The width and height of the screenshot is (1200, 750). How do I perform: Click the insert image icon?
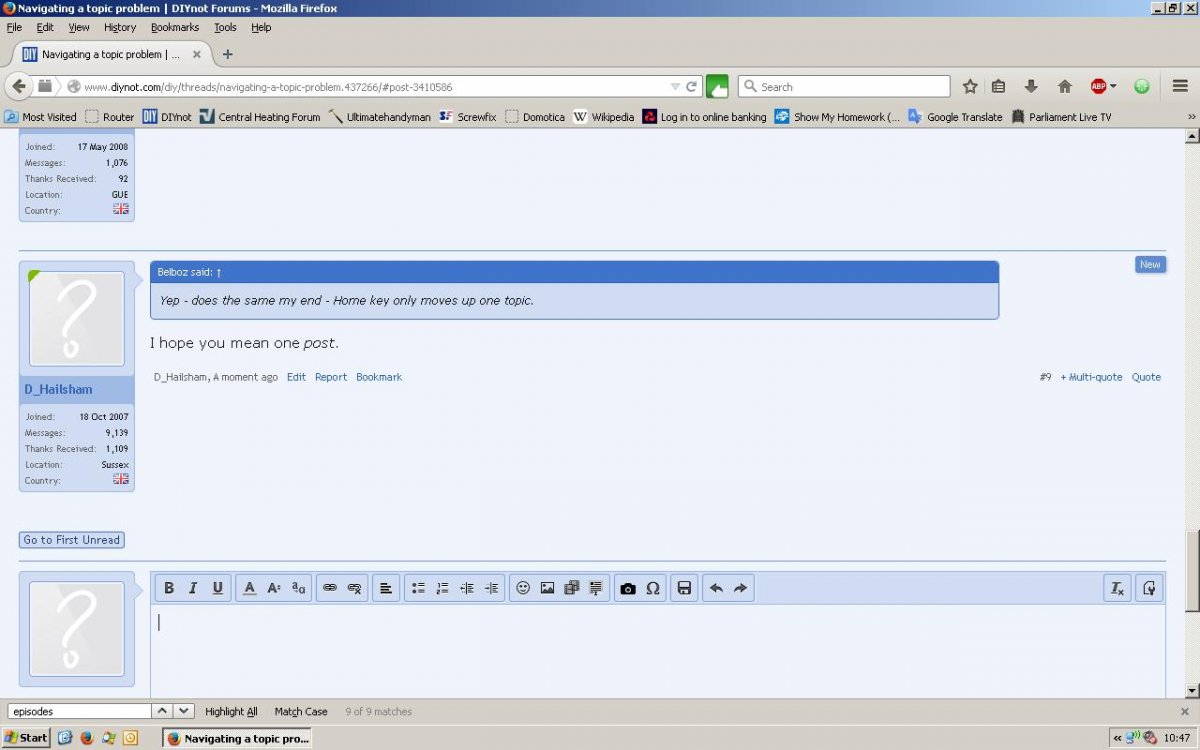(547, 588)
